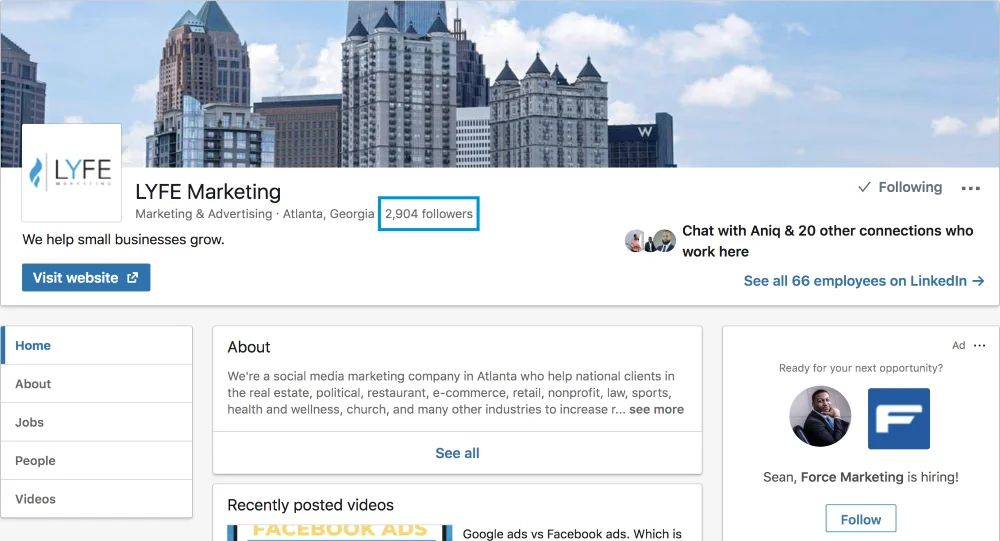This screenshot has width=1000, height=541.
Task: Click 'We help small businesses grow.' tagline
Action: click(x=123, y=240)
